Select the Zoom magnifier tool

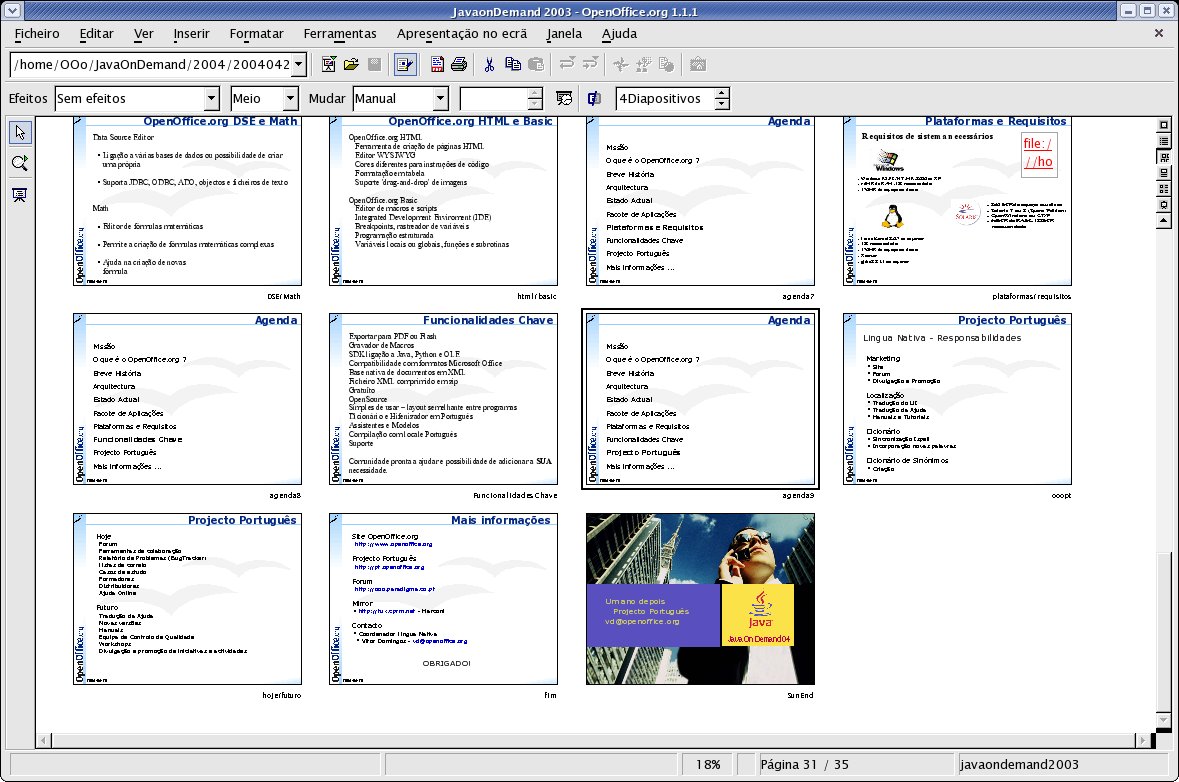19,163
